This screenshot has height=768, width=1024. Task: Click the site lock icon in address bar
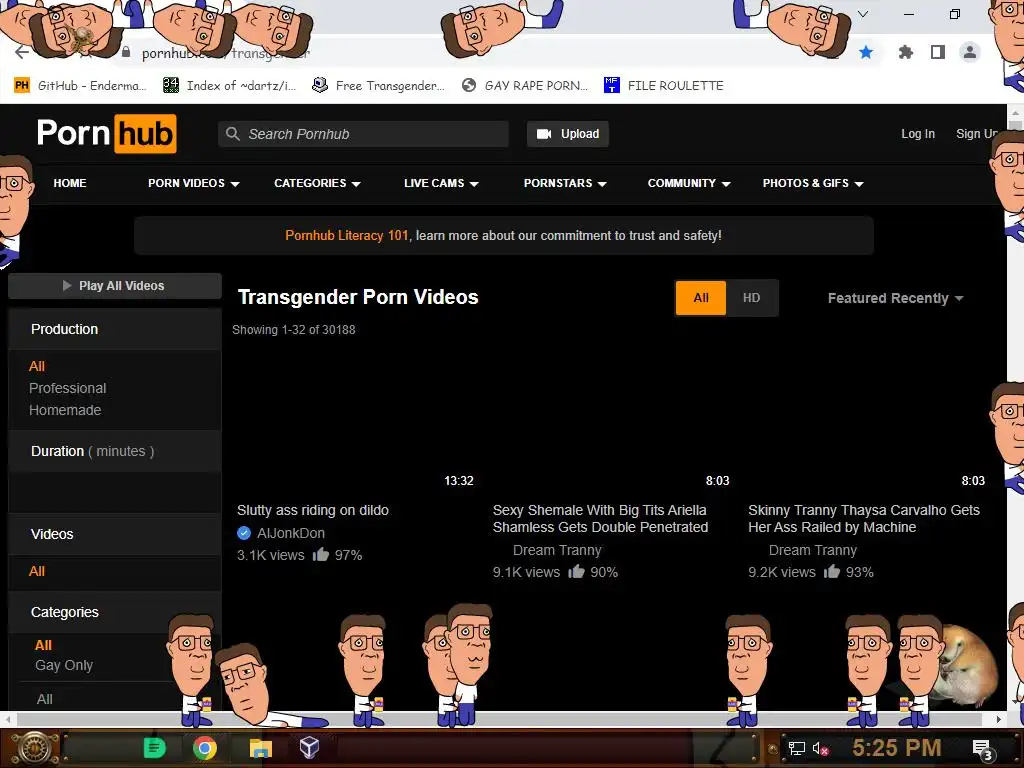127,52
